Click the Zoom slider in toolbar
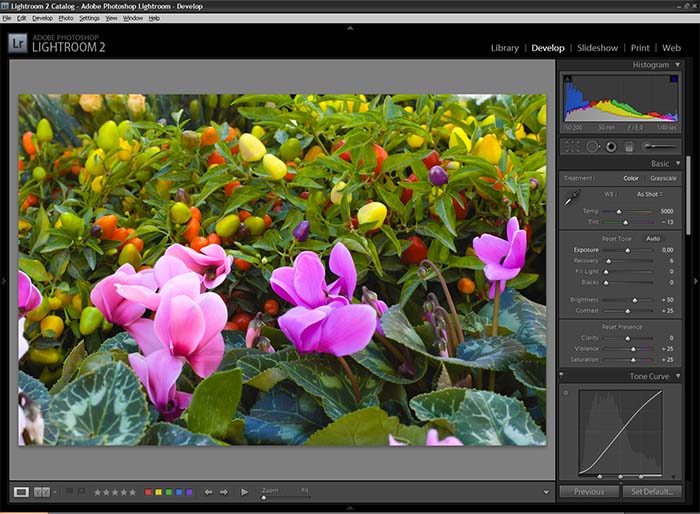The image size is (700, 514). click(x=286, y=497)
